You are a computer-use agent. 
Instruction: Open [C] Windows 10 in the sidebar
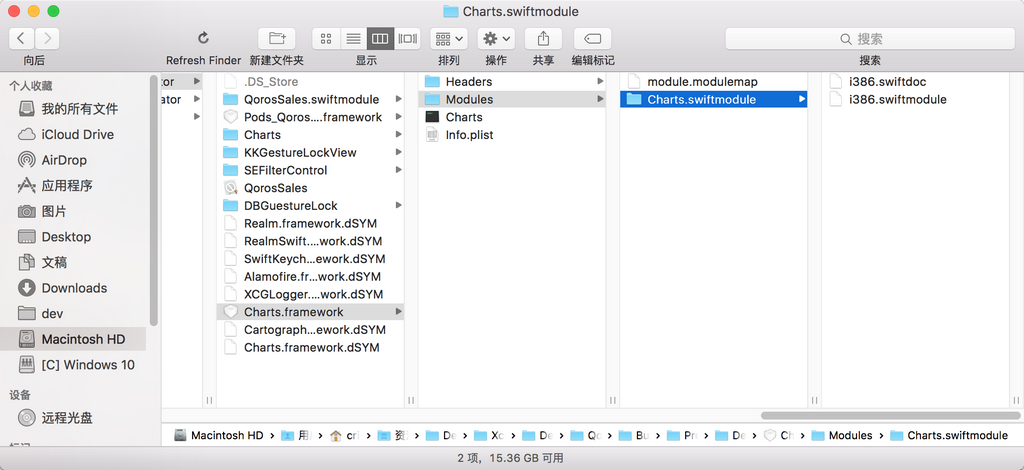(78, 364)
